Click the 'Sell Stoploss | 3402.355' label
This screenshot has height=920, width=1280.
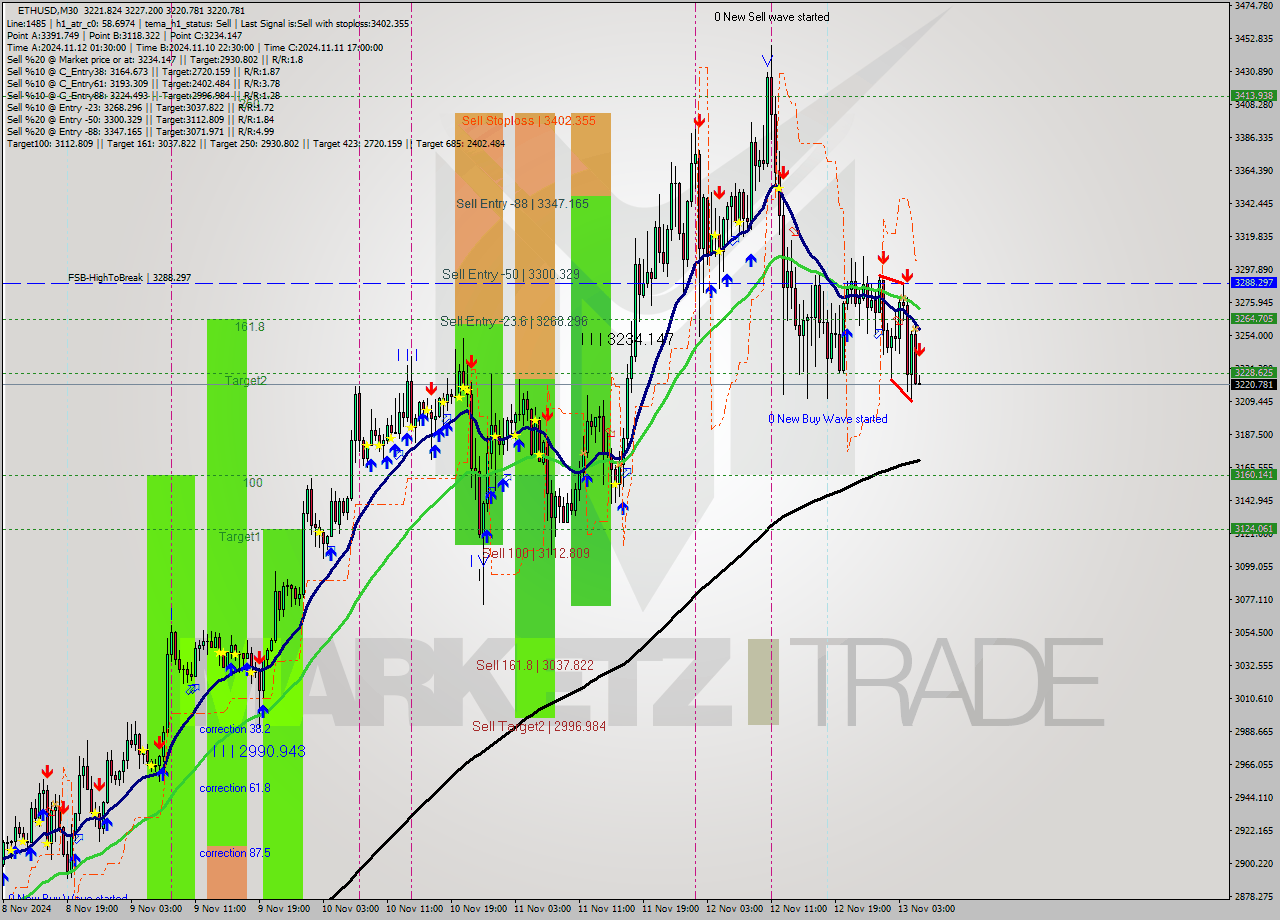pyautogui.click(x=528, y=121)
